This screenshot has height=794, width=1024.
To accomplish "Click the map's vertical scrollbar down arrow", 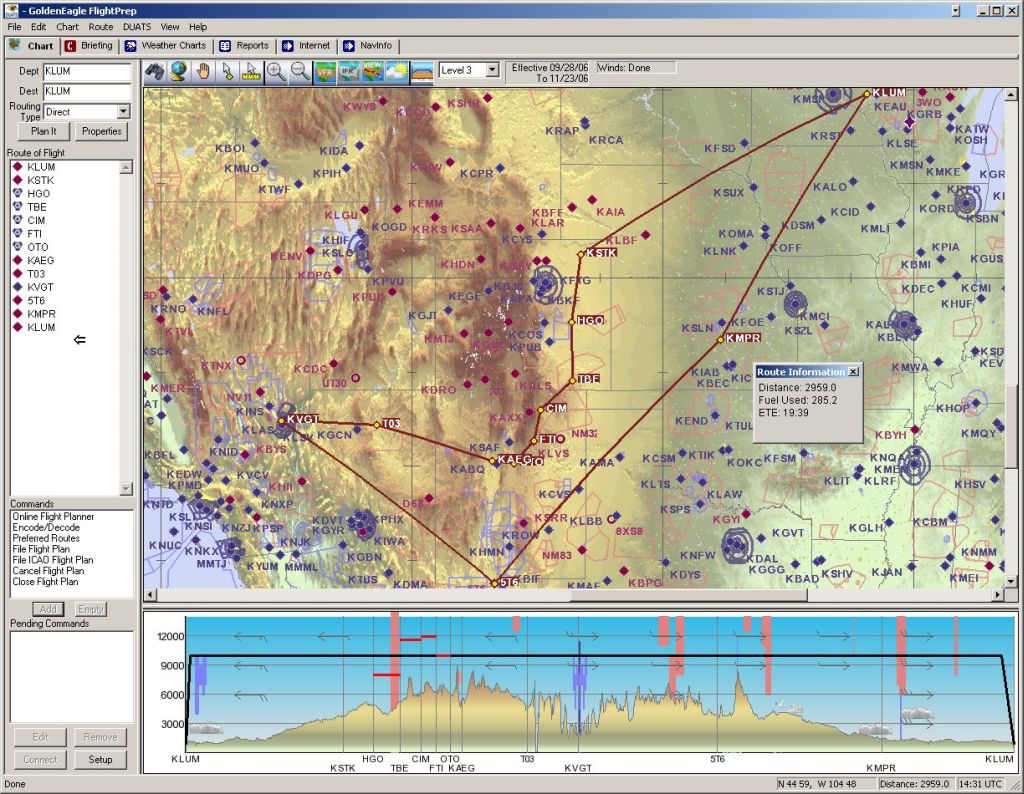I will pyautogui.click(x=1011, y=581).
